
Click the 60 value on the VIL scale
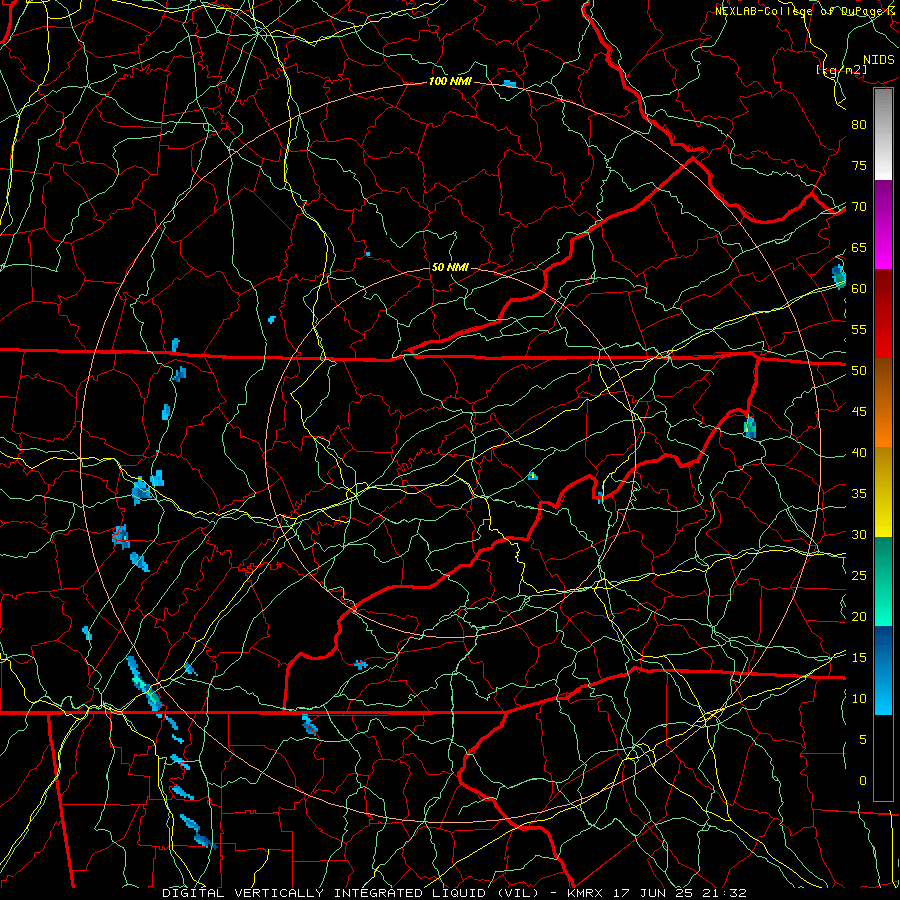859,289
